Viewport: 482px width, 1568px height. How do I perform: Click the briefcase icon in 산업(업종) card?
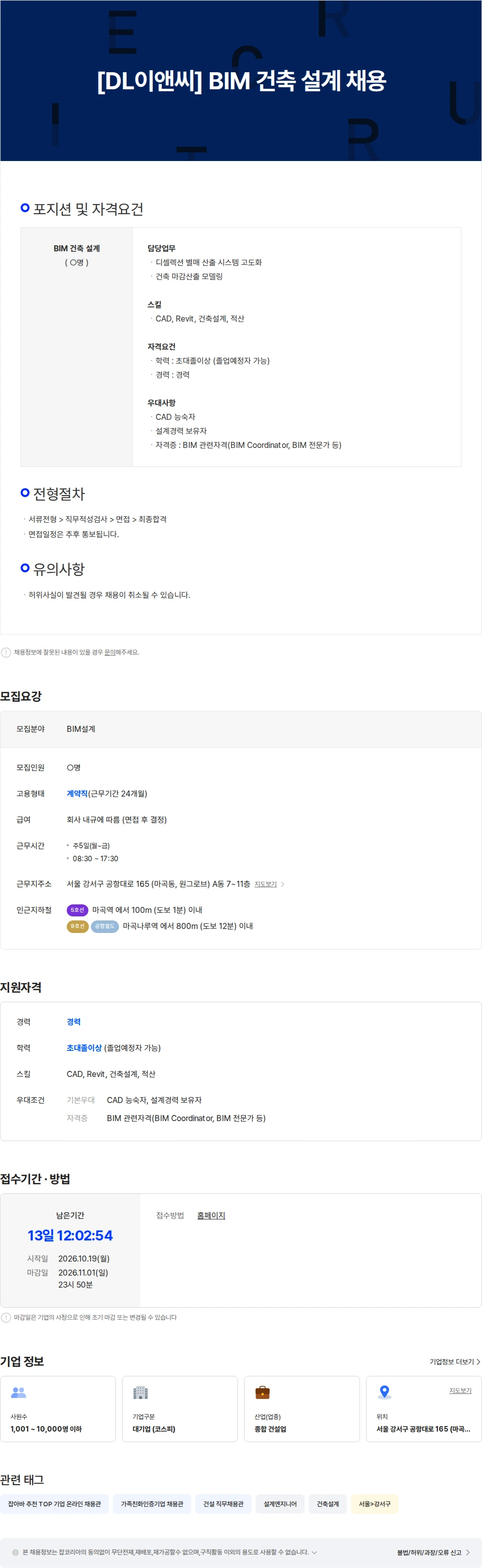(263, 1392)
